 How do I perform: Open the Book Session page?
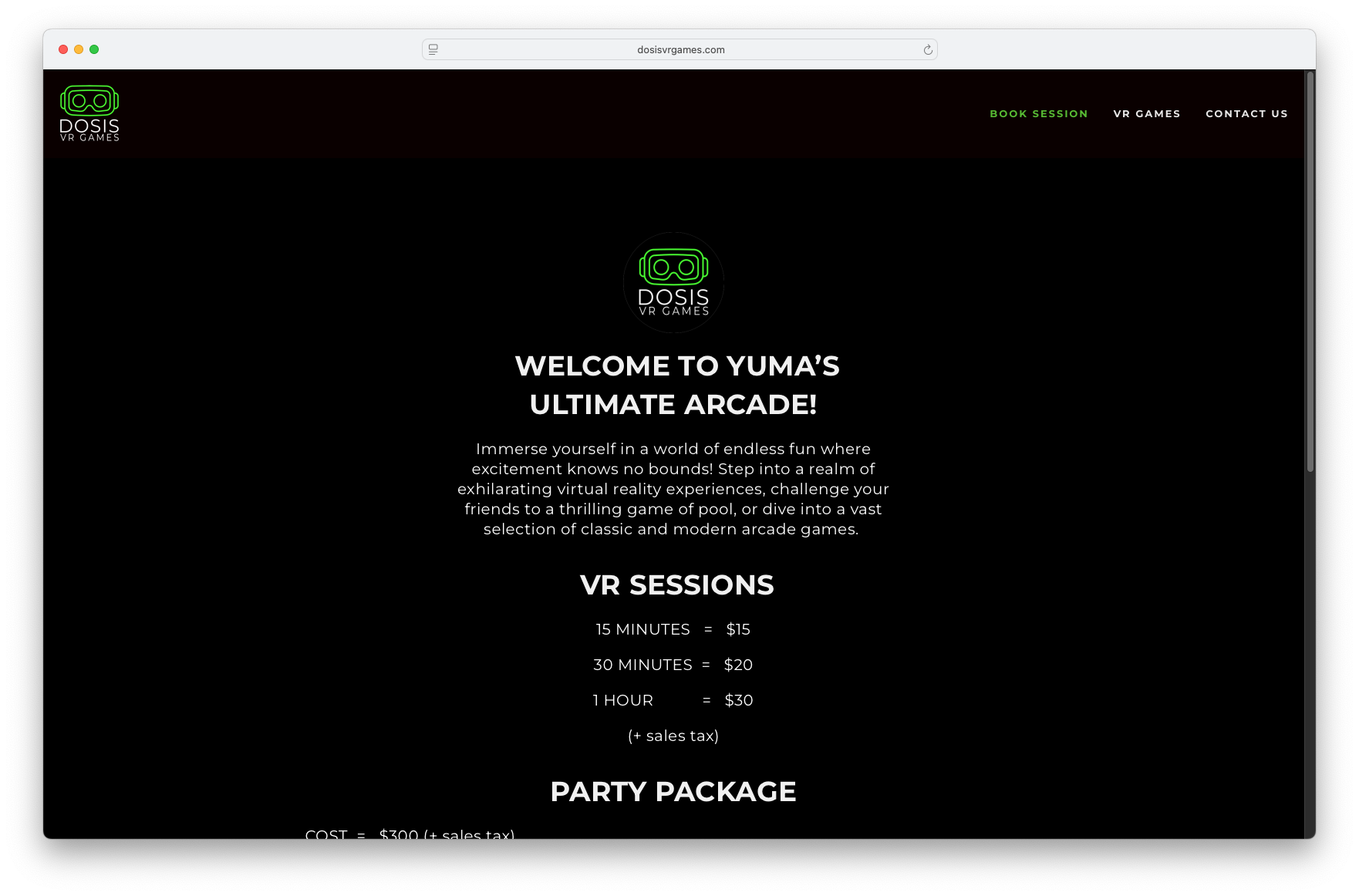[1039, 113]
